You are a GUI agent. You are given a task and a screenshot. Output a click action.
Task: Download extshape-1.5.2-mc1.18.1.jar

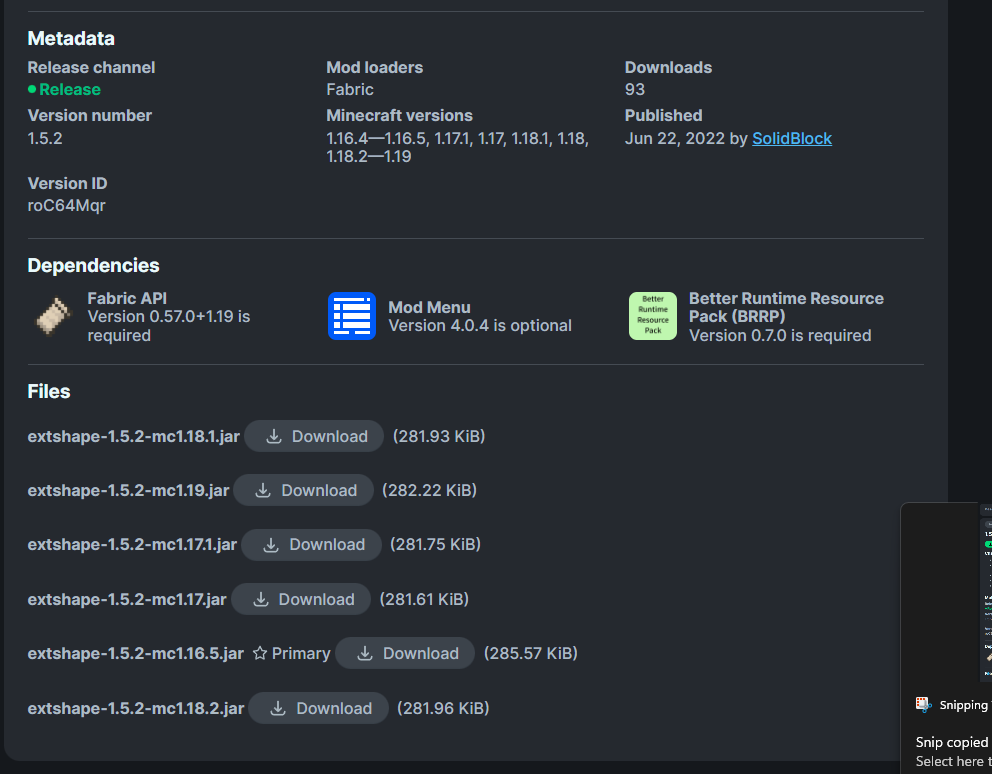[314, 436]
